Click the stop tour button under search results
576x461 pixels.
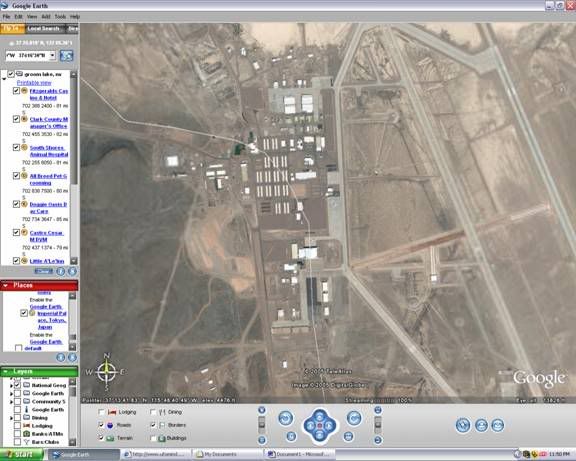pos(73,271)
